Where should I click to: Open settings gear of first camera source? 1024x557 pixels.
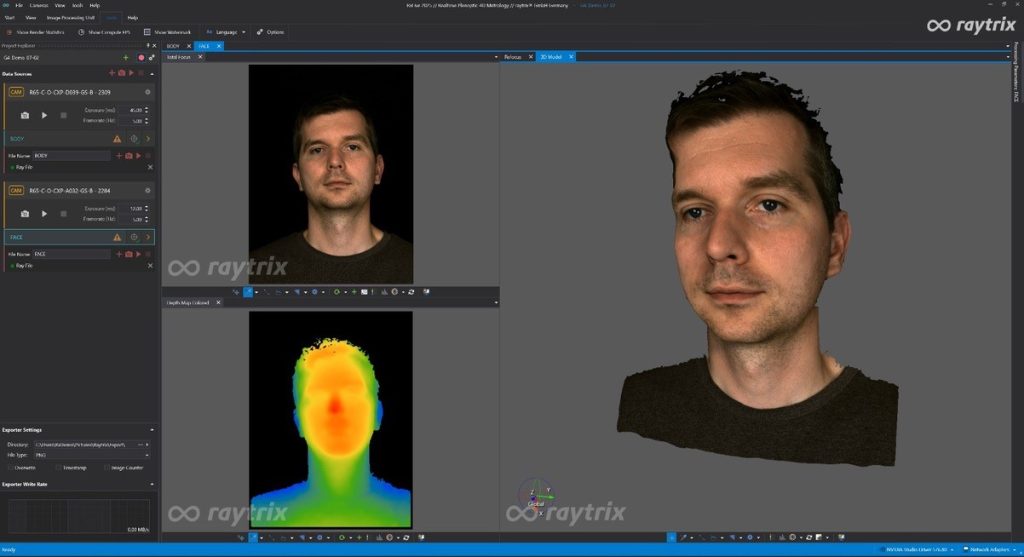point(148,92)
